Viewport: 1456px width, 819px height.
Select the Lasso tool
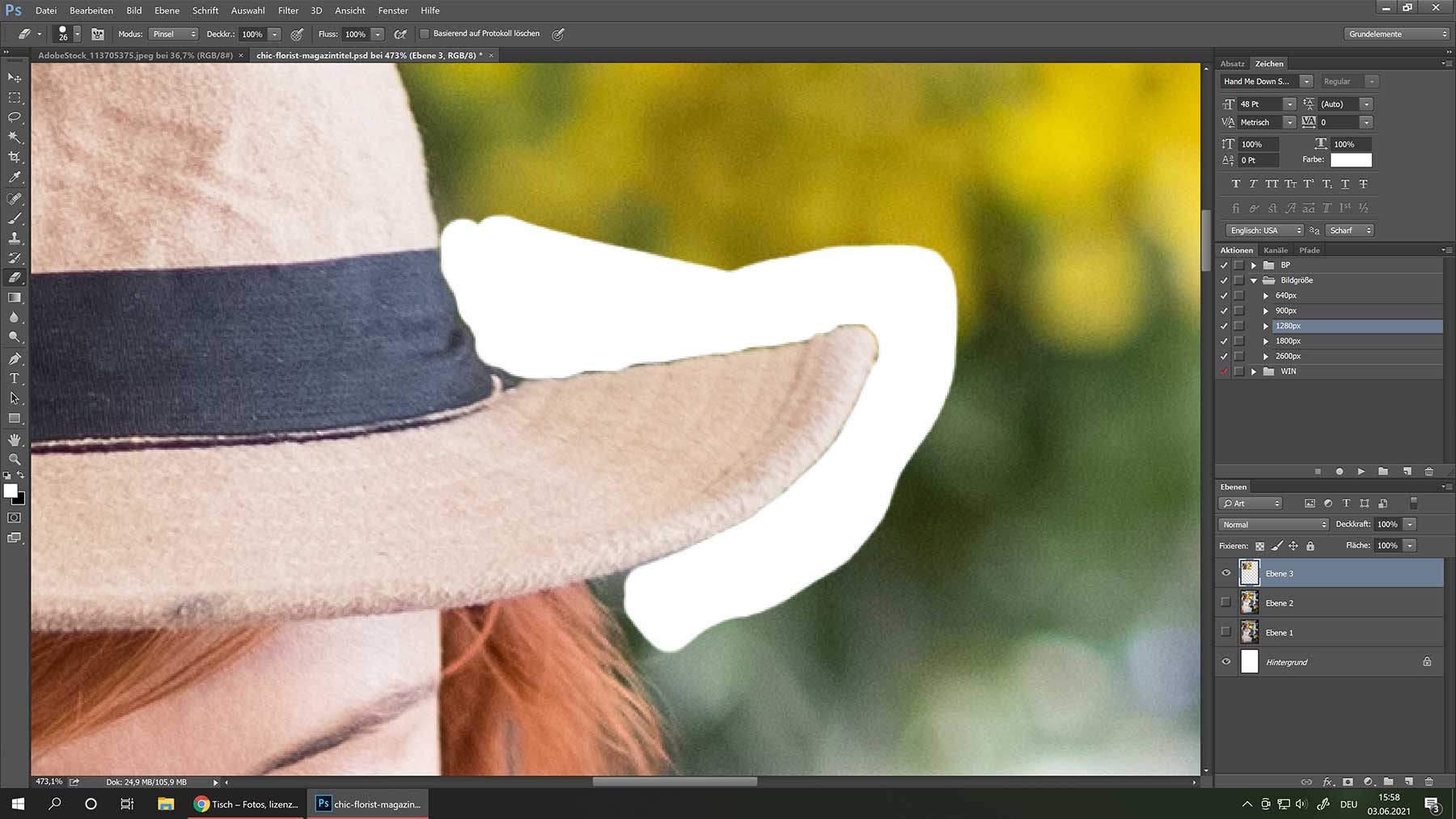tap(15, 117)
